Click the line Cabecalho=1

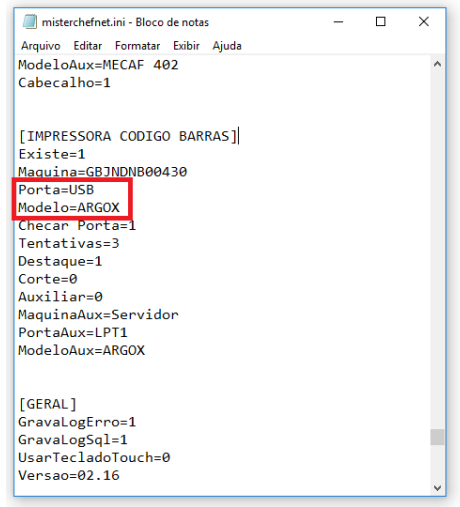[64, 83]
